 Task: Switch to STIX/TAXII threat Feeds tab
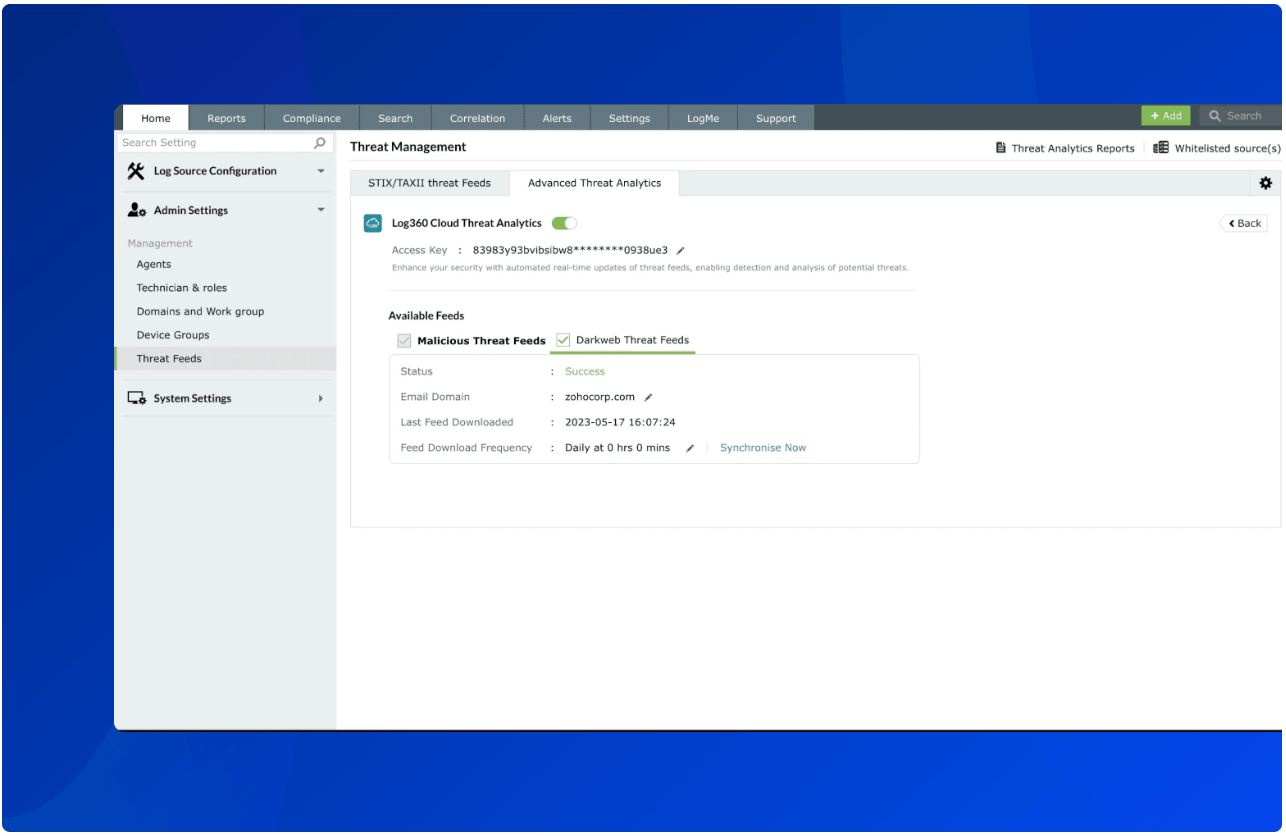point(429,183)
